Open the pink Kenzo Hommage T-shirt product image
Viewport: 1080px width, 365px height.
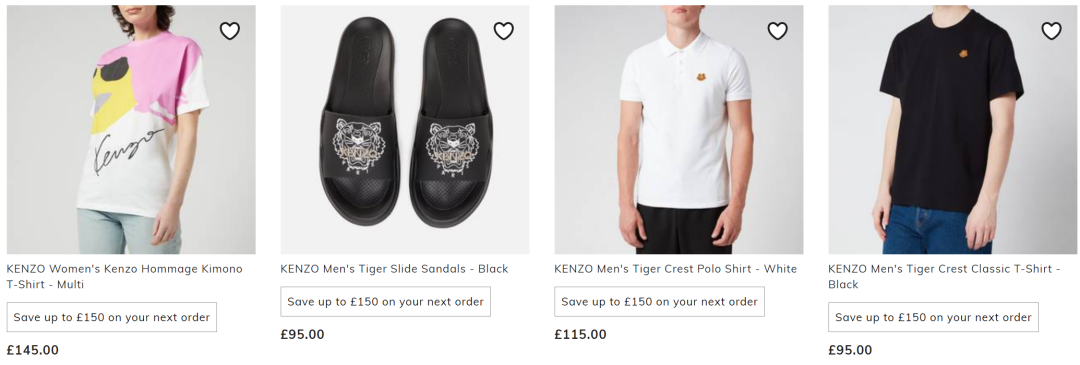coord(131,129)
